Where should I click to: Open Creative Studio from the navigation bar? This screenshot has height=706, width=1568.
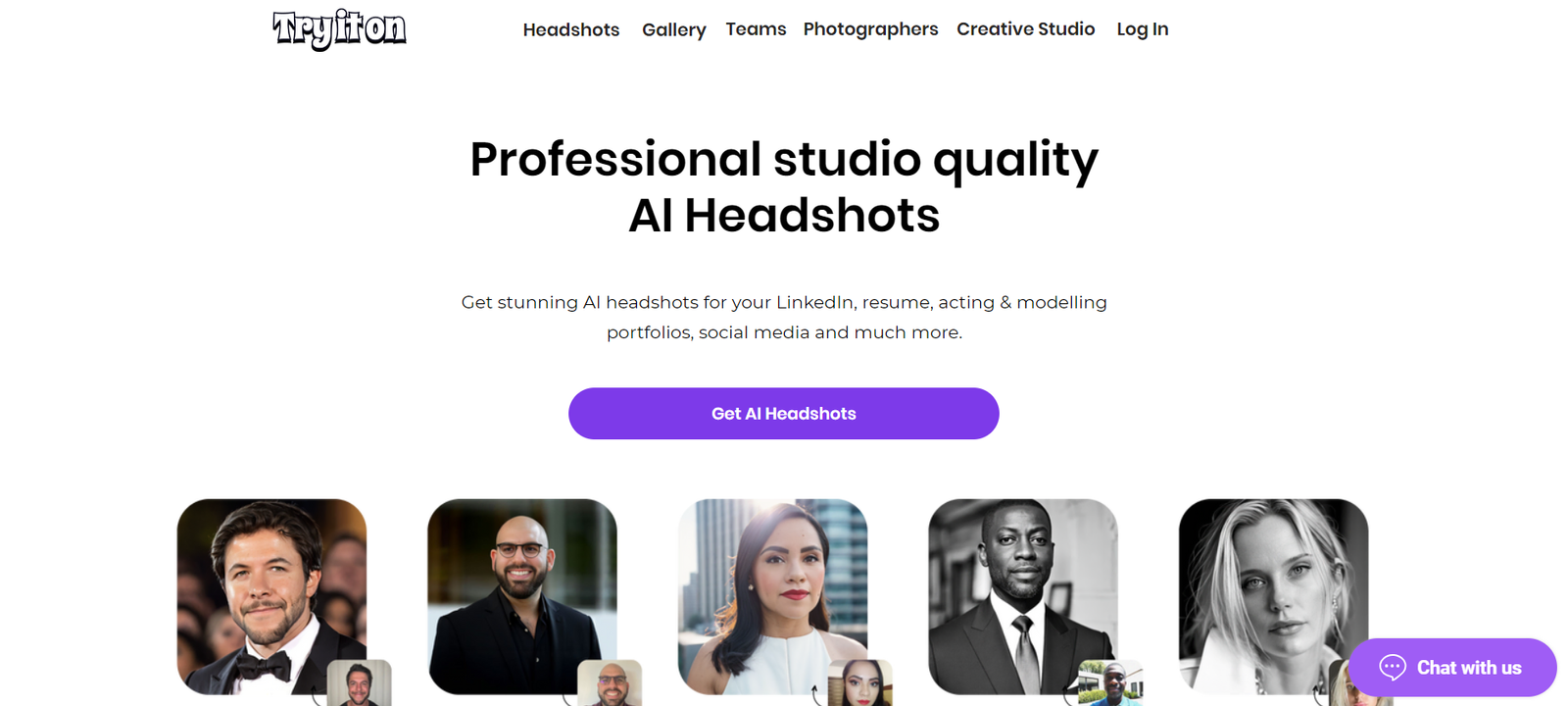coord(1025,29)
